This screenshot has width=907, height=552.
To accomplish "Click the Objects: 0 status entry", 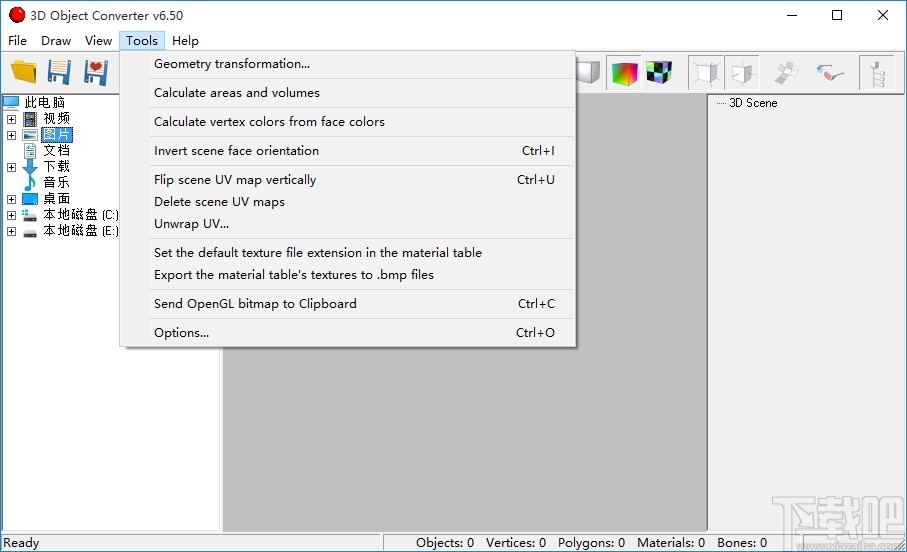I will 445,543.
